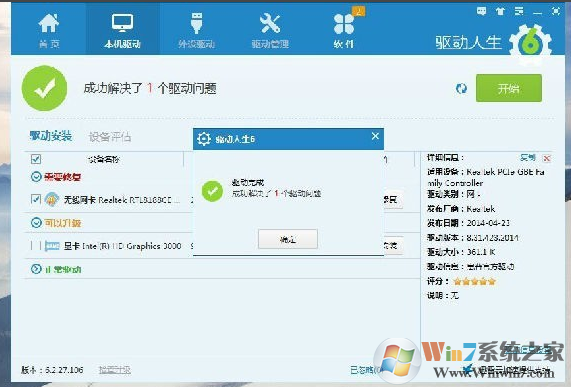Click the wireless network card icon for Realtek
571x387 pixels.
click(x=52, y=200)
